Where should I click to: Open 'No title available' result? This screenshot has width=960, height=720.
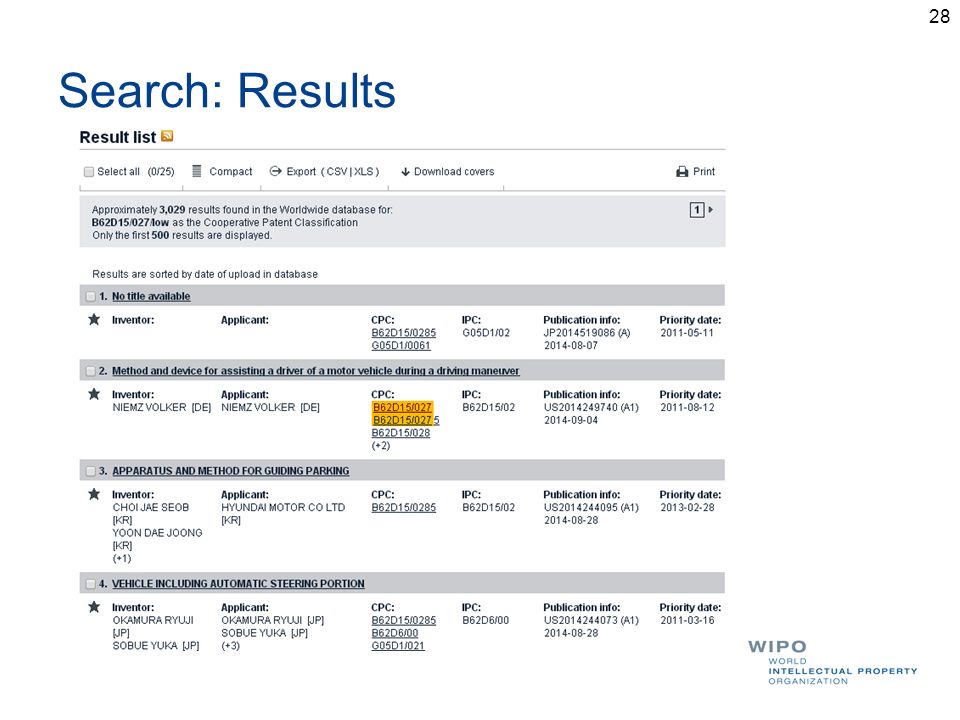(151, 296)
